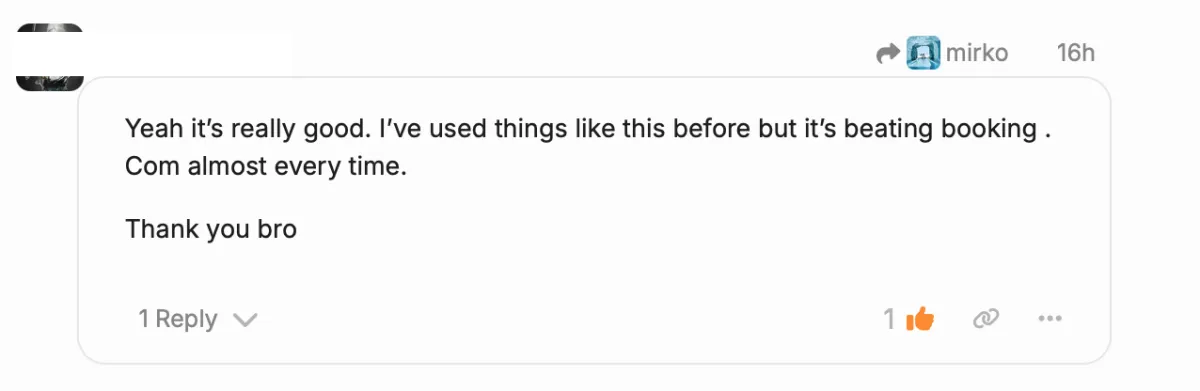This screenshot has width=1200, height=391.
Task: Open the three-dot more actions menu
Action: coord(1049,319)
